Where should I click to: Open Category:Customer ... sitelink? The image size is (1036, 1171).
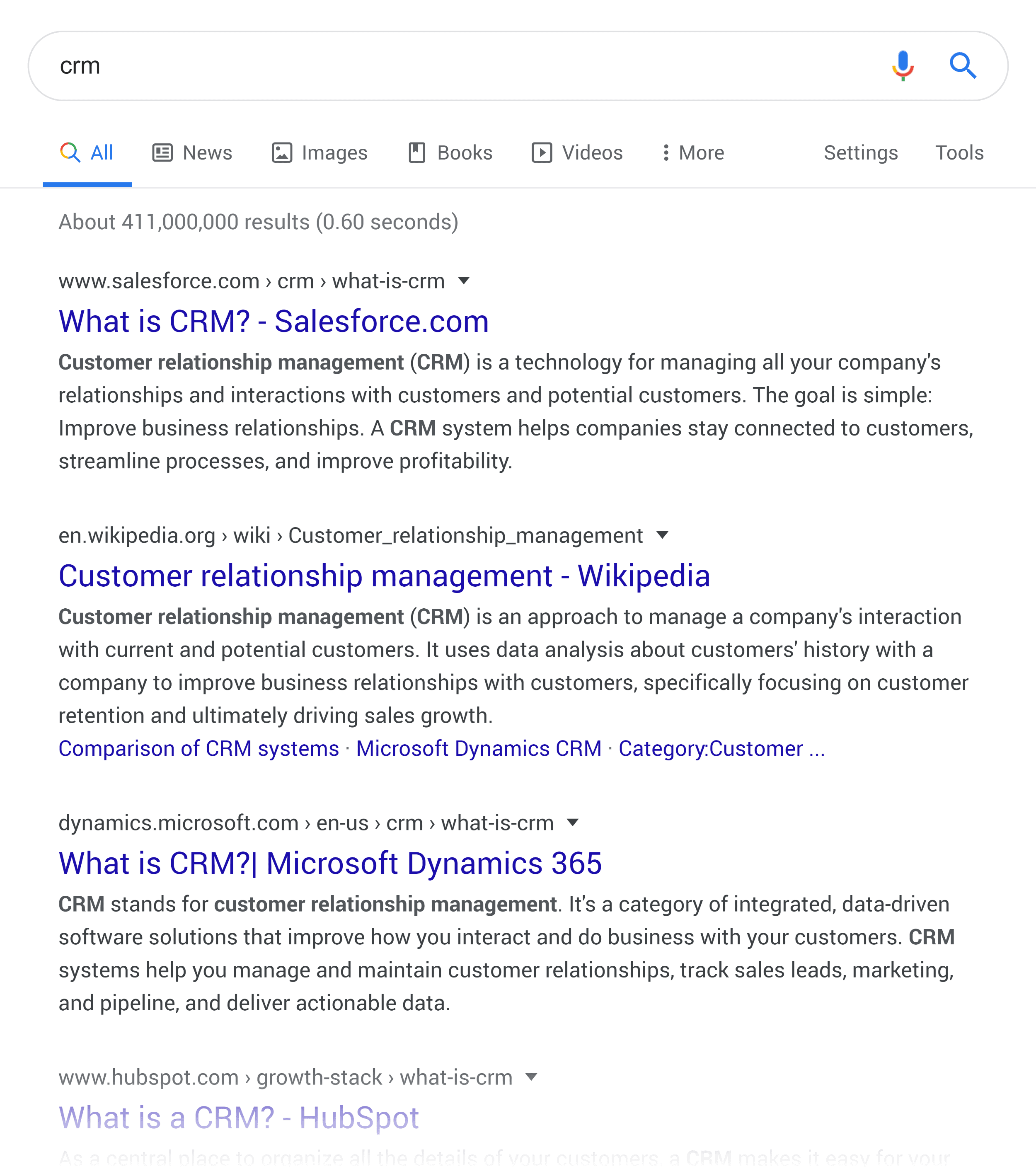coord(721,749)
